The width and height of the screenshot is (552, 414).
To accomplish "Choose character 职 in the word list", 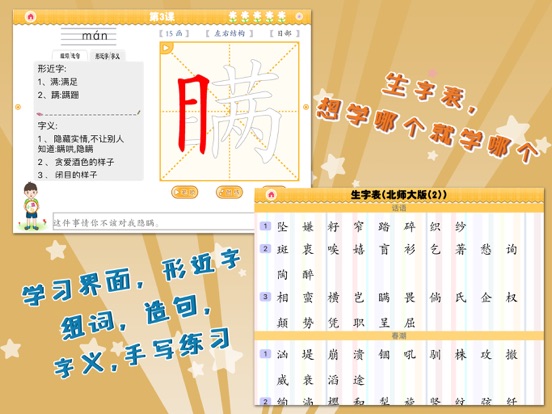I will point(358,322).
